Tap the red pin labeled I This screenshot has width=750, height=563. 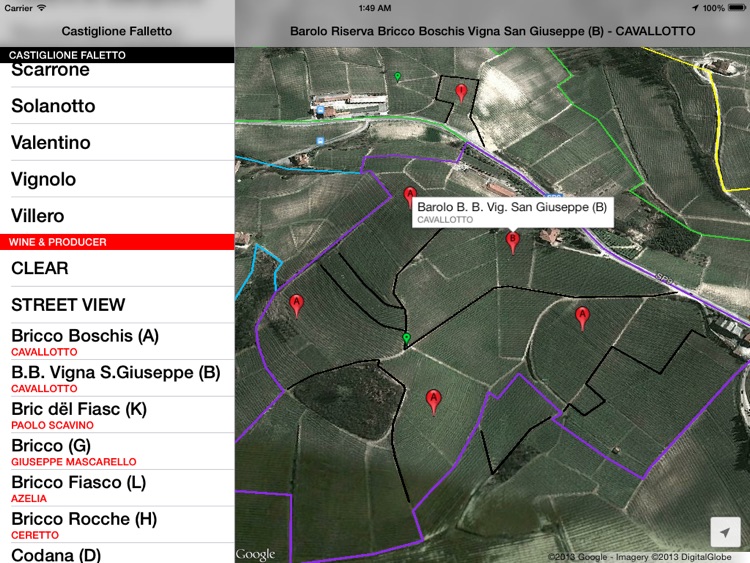[x=461, y=92]
